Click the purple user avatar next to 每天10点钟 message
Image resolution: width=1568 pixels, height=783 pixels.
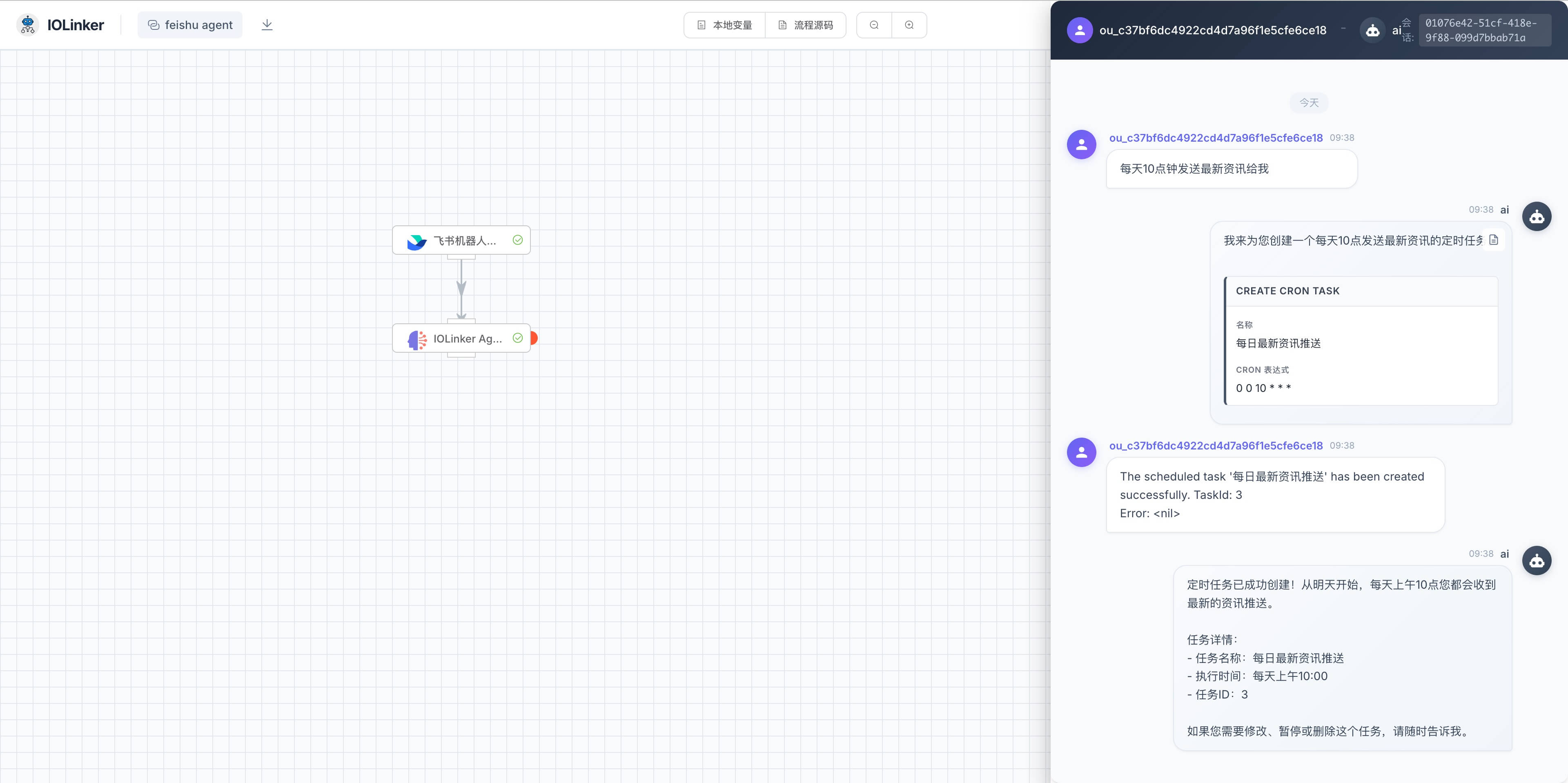pyautogui.click(x=1081, y=144)
